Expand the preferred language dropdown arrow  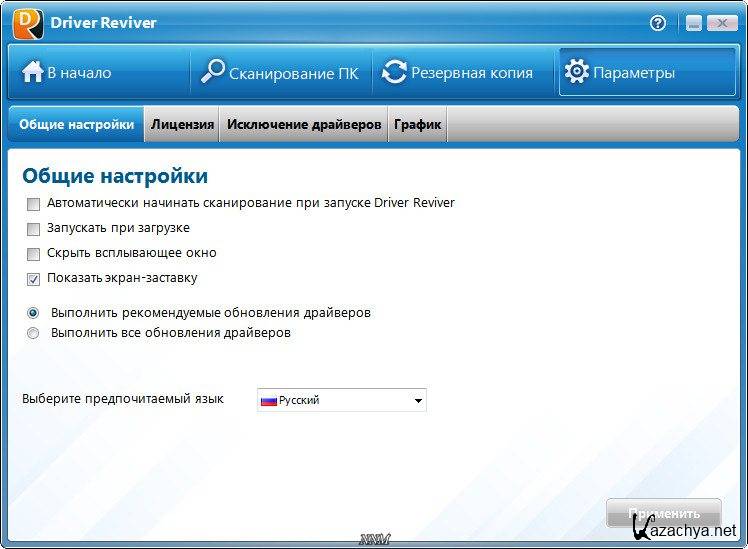[417, 401]
